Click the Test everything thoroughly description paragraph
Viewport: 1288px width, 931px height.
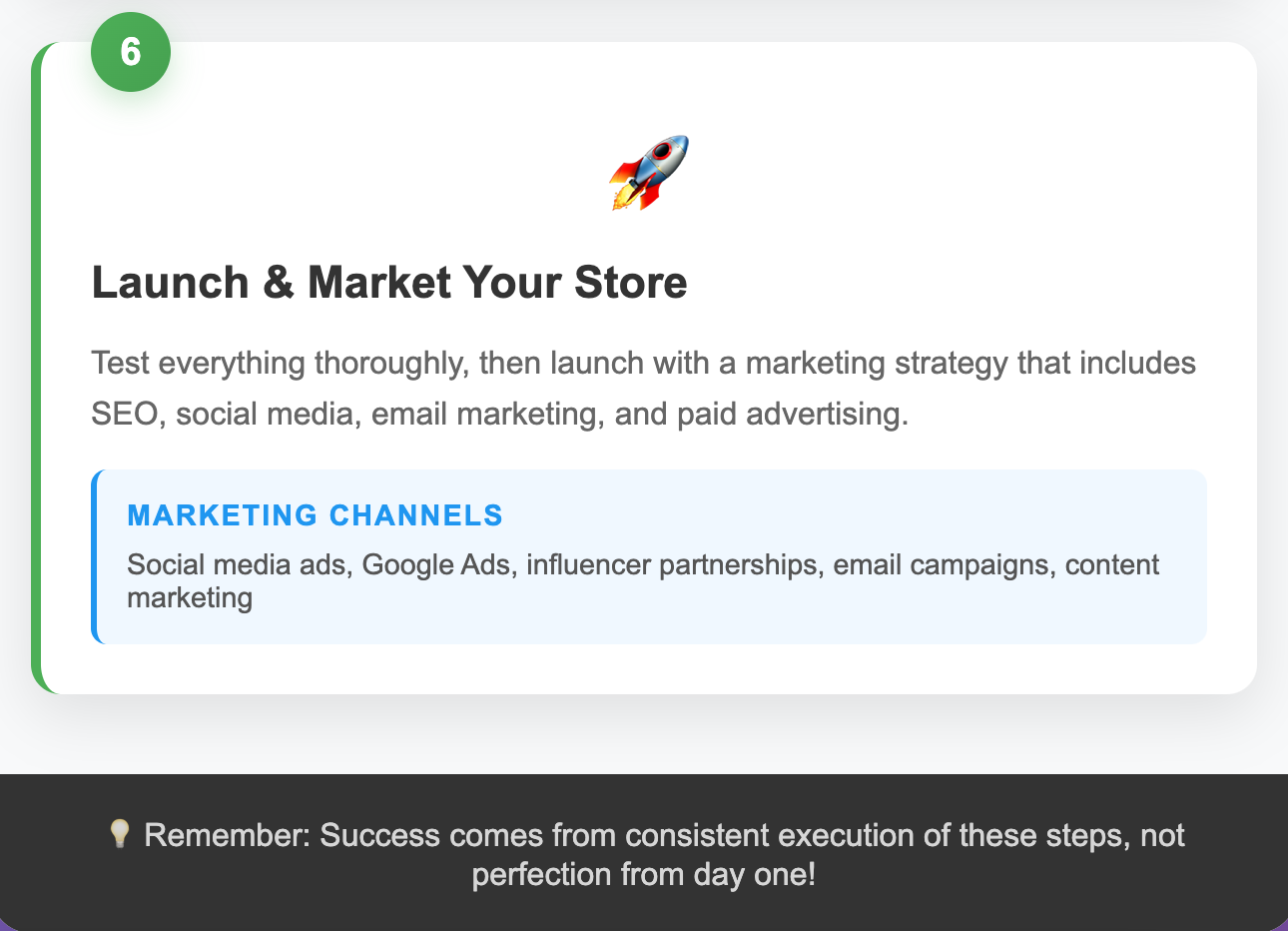pyautogui.click(x=643, y=389)
